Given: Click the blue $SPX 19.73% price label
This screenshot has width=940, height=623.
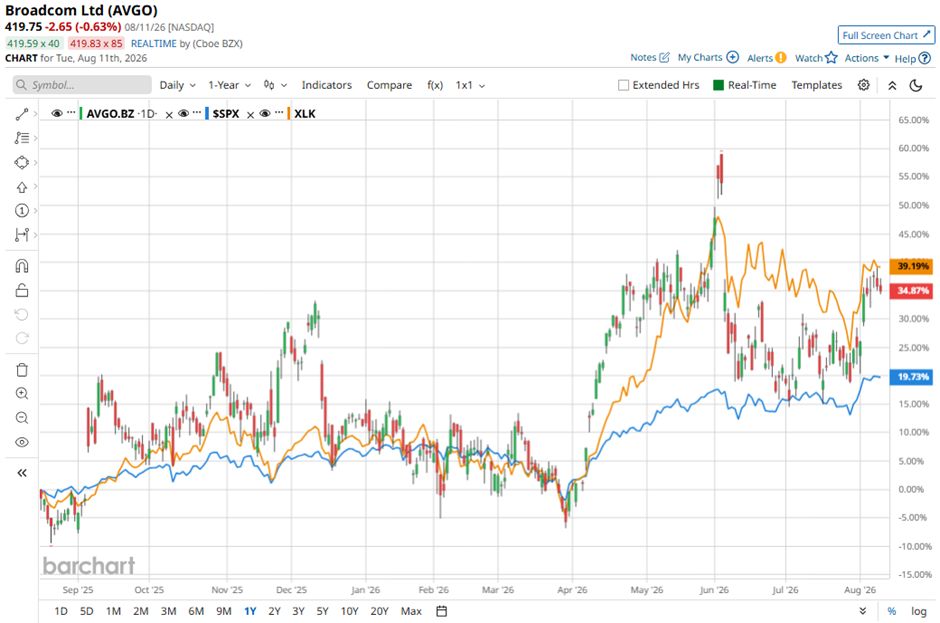Looking at the screenshot, I should coord(912,377).
